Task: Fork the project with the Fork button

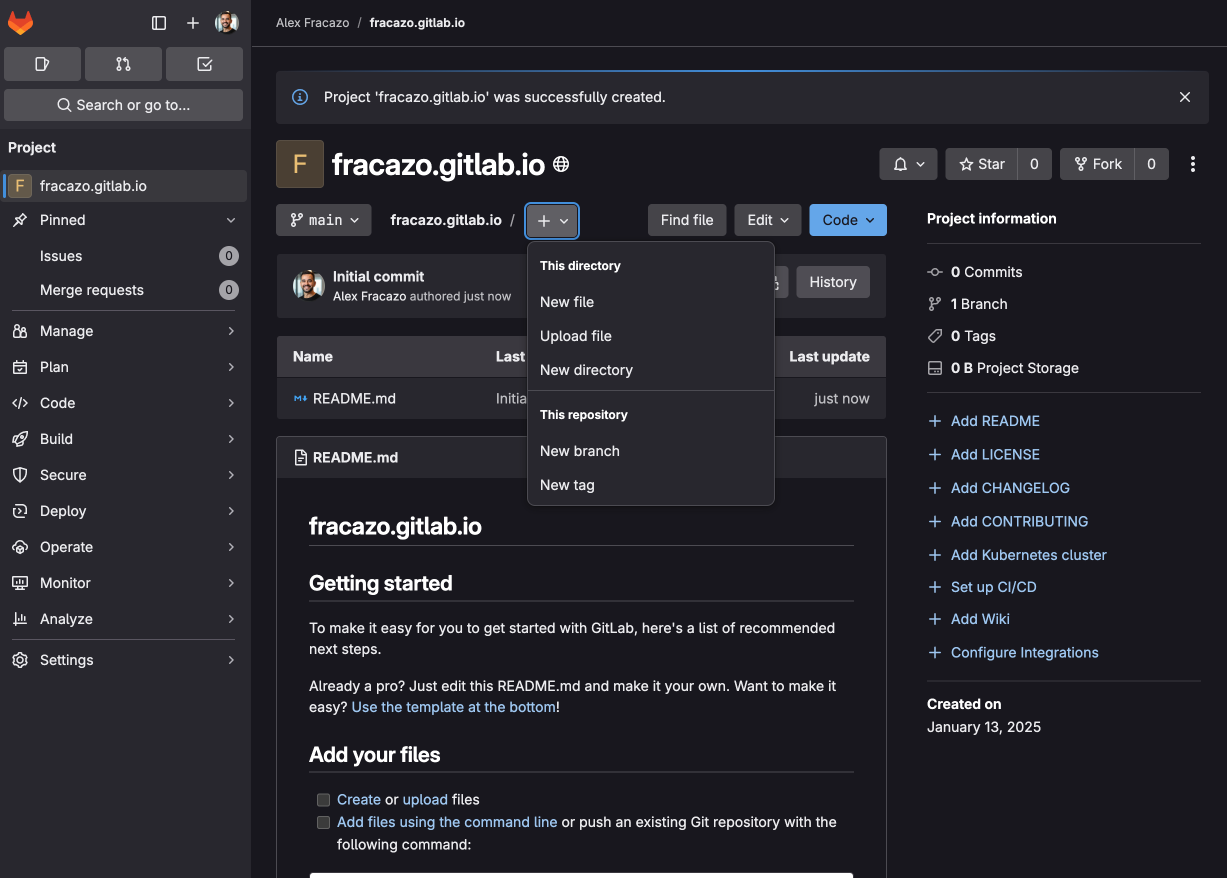Action: [1097, 164]
